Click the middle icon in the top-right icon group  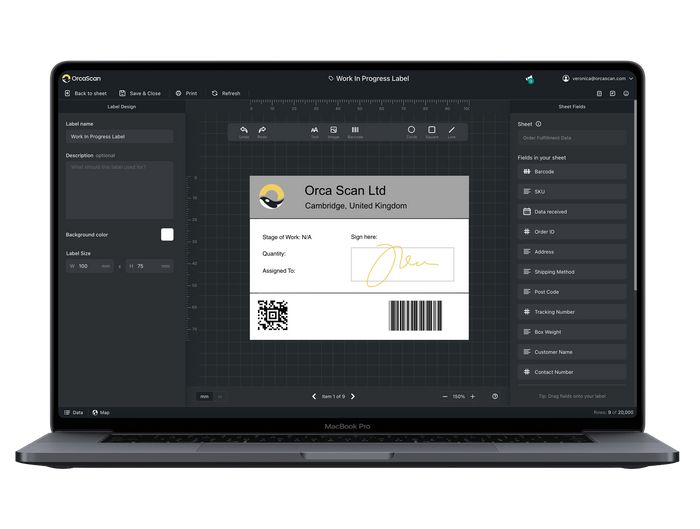click(x=612, y=93)
